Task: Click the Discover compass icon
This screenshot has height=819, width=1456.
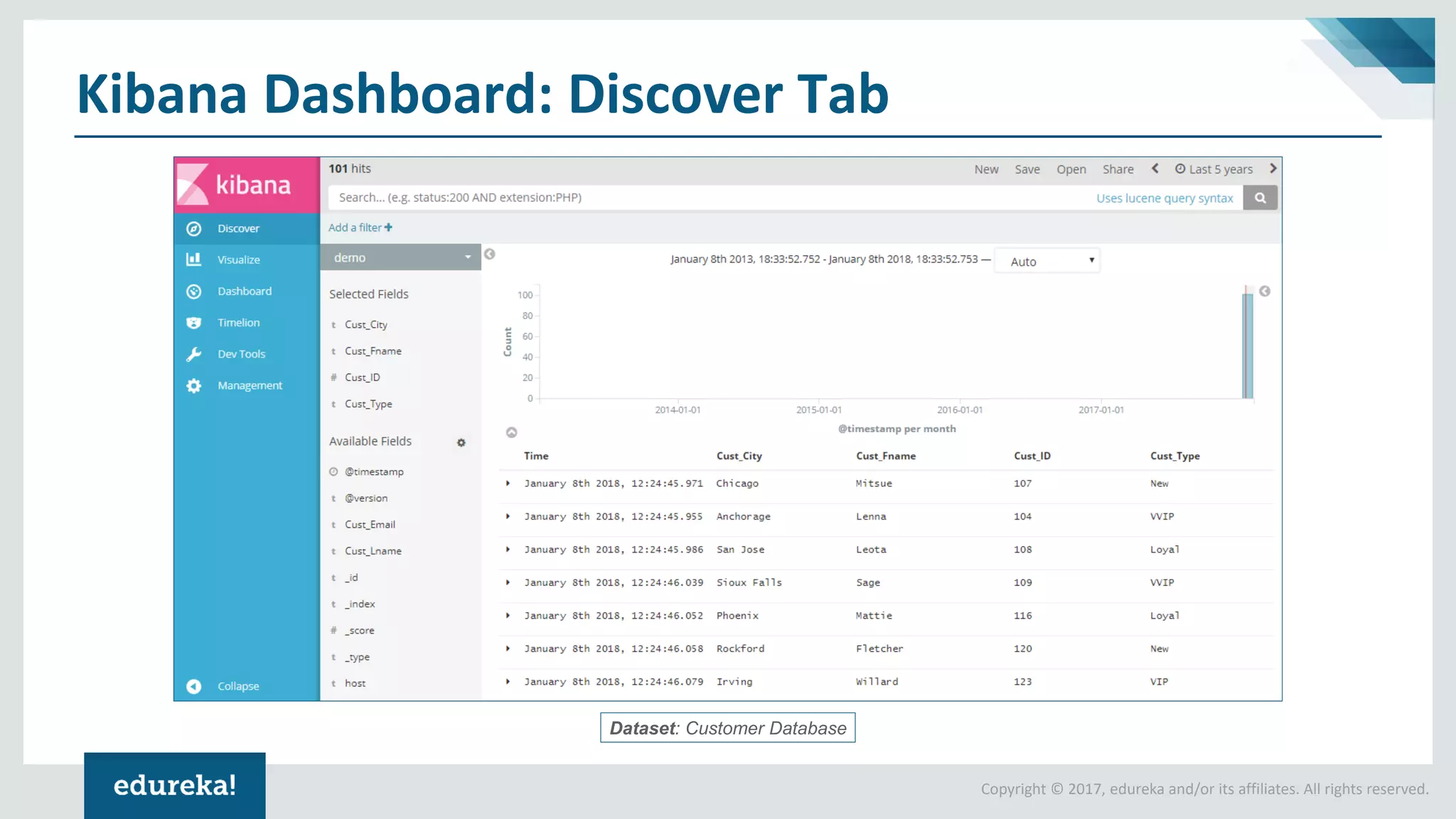Action: (x=193, y=229)
